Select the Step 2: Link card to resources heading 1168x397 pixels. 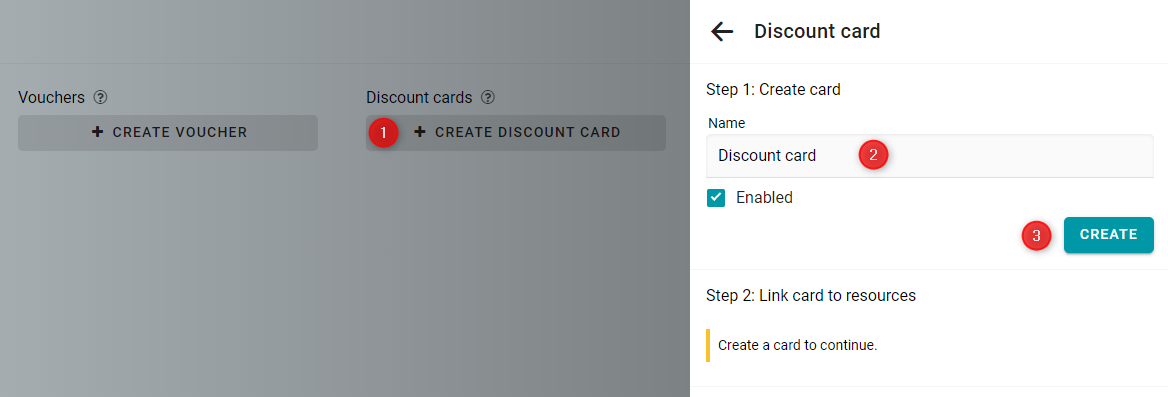point(810,296)
